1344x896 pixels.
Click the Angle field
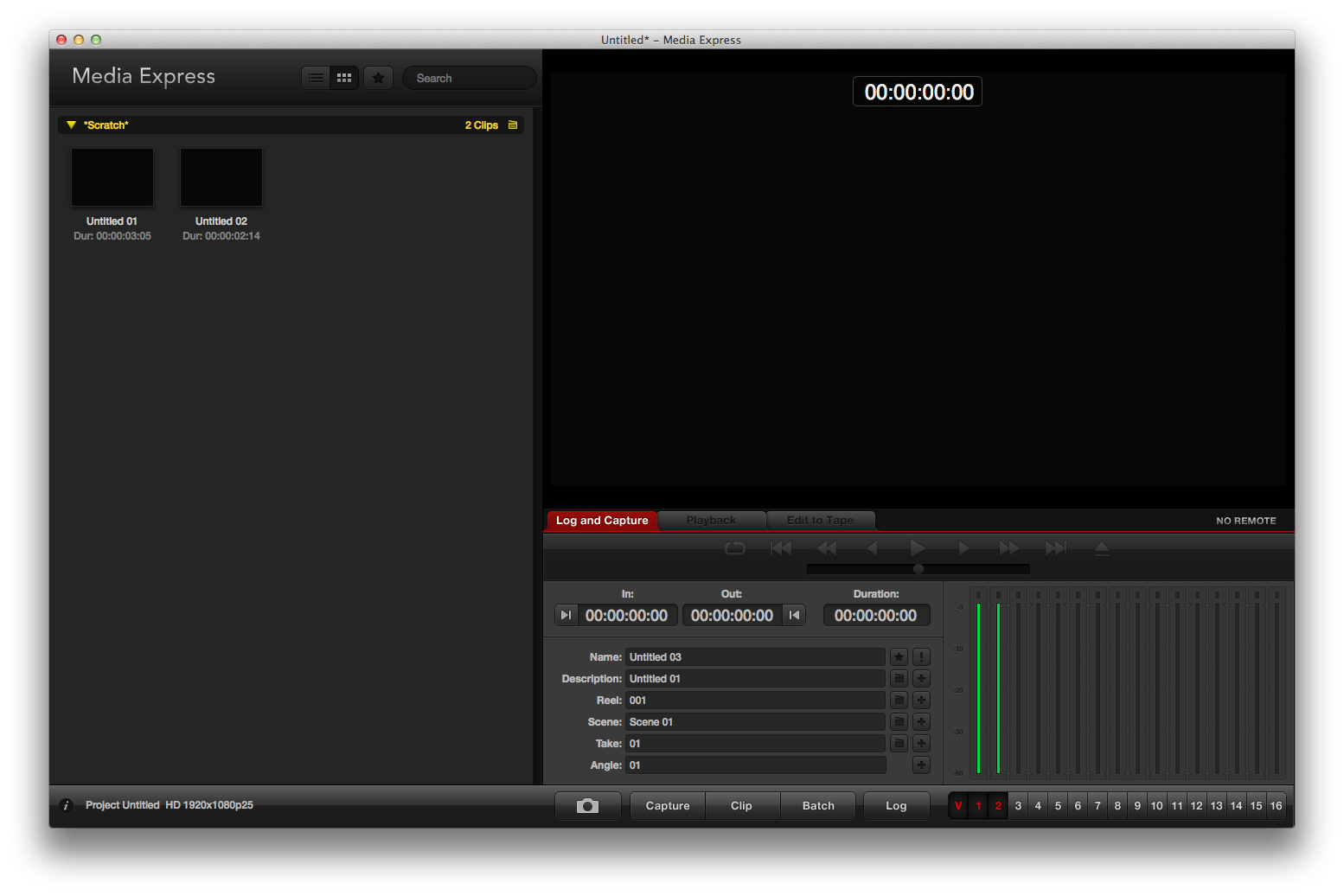coord(755,765)
